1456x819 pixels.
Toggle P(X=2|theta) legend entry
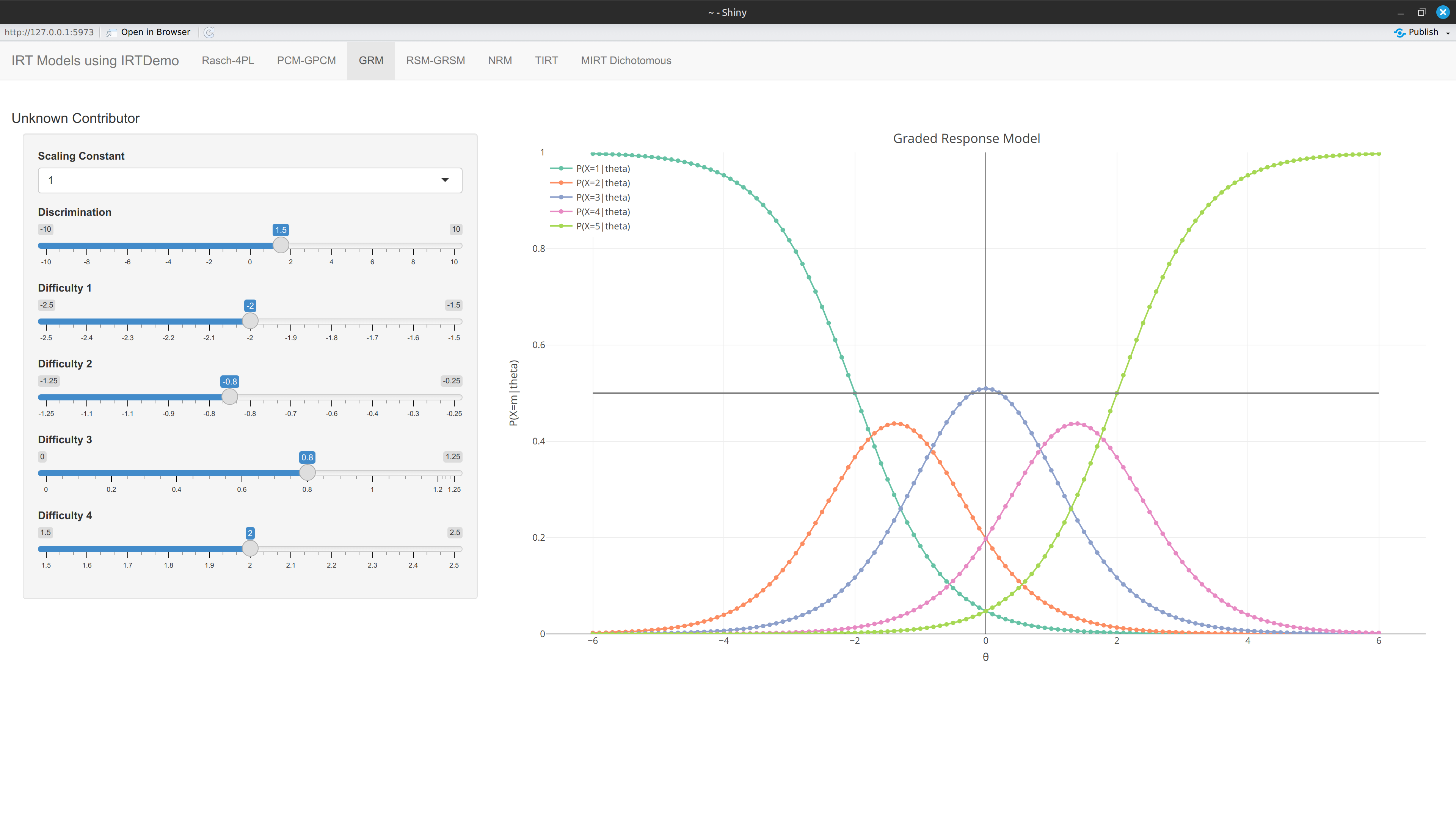pos(590,183)
